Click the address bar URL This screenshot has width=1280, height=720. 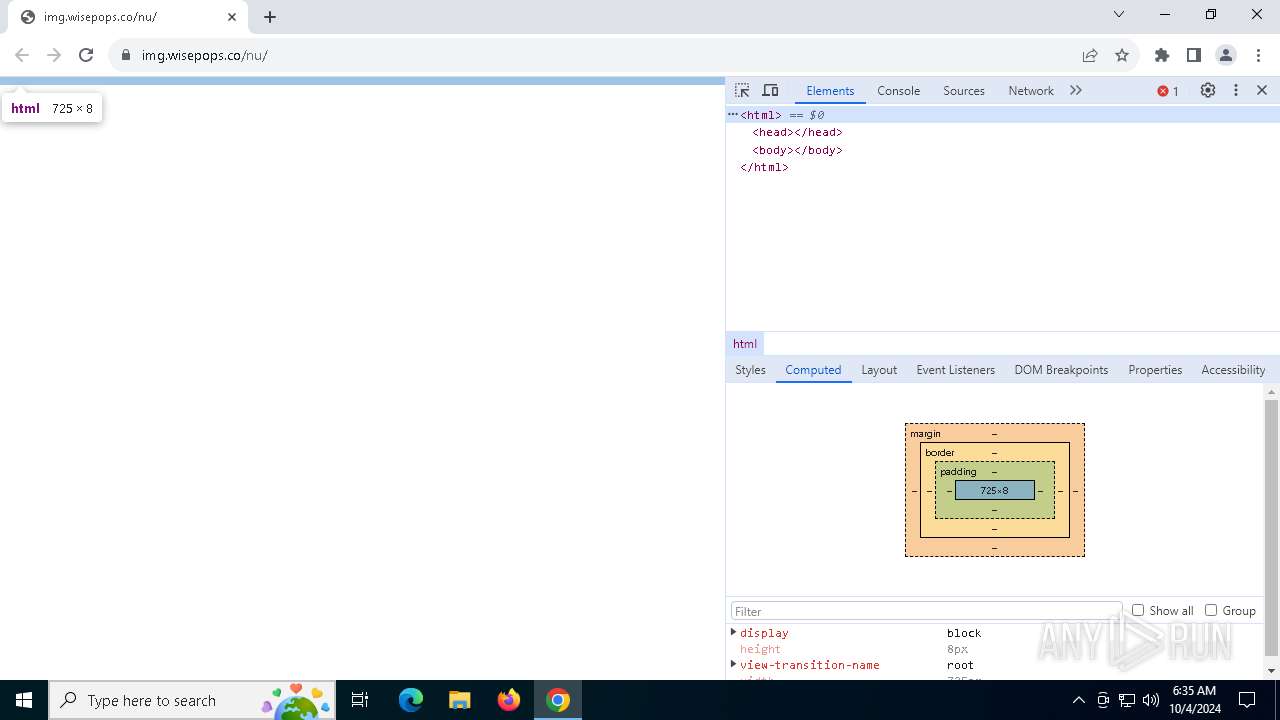coord(204,55)
